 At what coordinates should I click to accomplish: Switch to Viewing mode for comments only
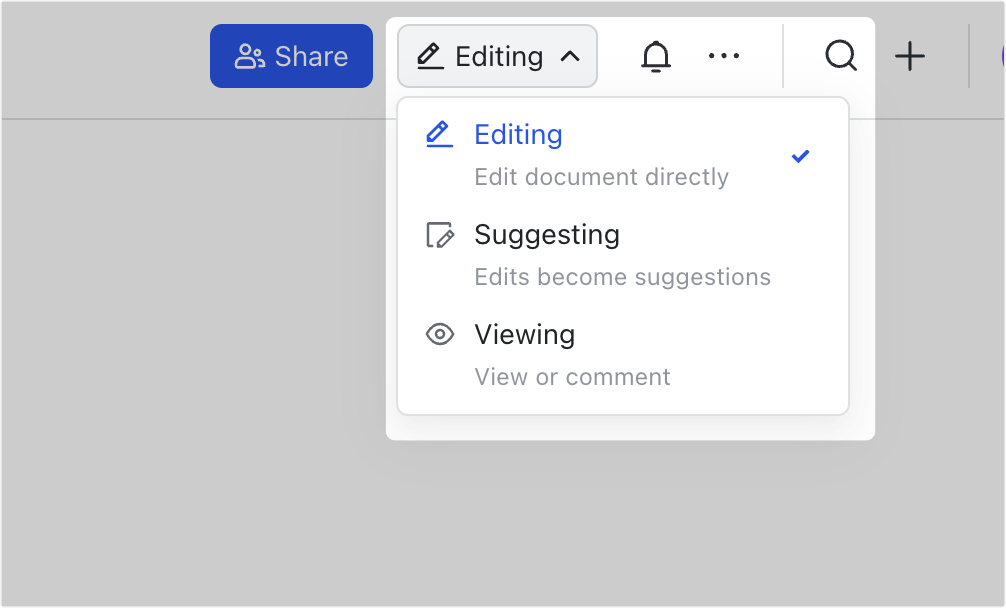pos(525,334)
